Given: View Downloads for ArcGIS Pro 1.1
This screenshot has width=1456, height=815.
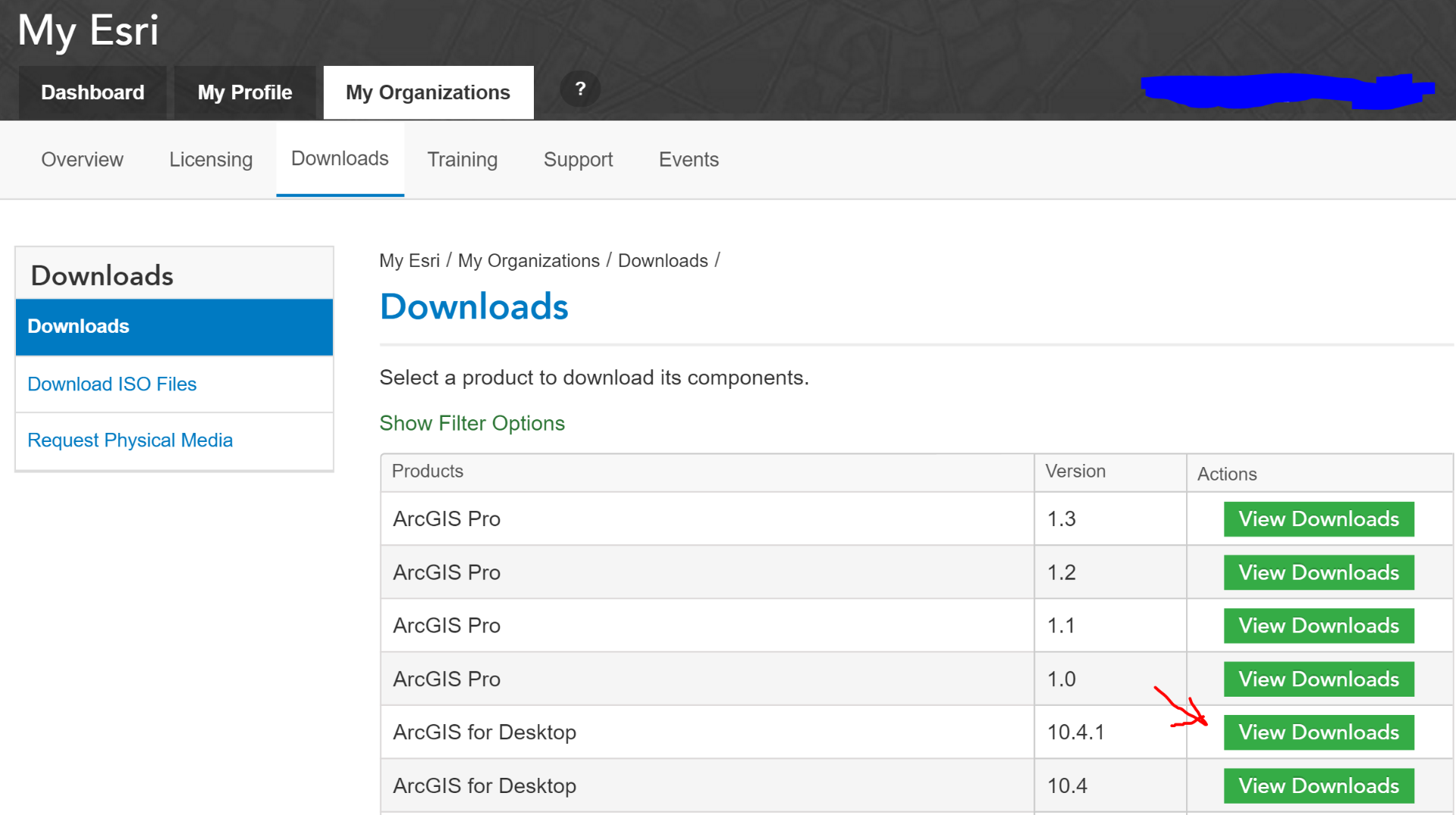Looking at the screenshot, I should click(x=1319, y=625).
